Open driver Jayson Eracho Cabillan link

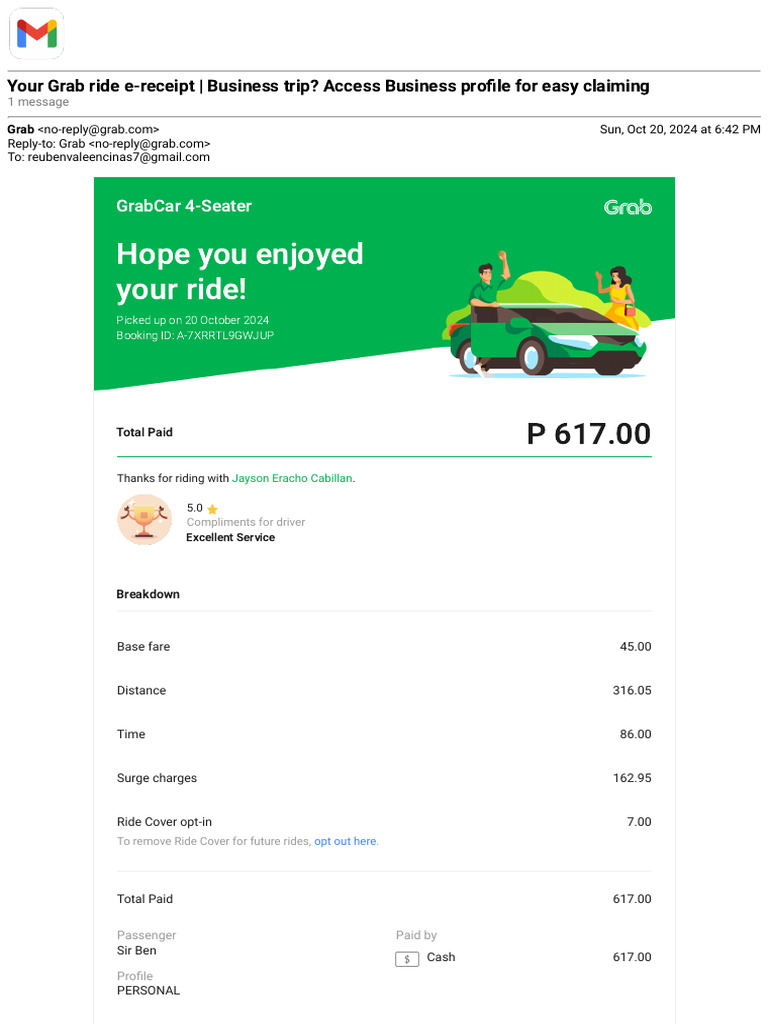(292, 478)
